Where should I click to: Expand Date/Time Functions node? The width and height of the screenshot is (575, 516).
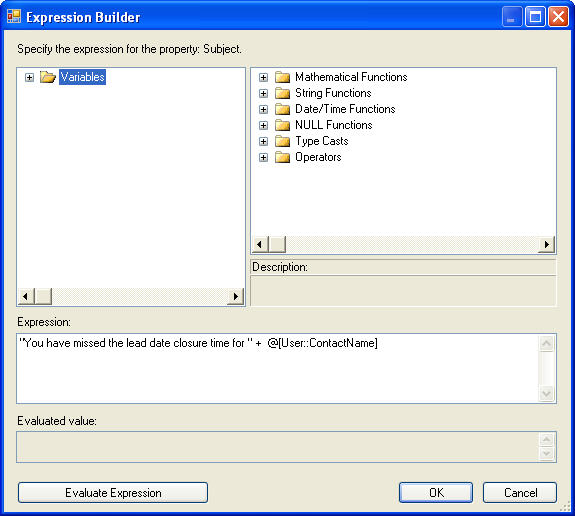click(263, 109)
